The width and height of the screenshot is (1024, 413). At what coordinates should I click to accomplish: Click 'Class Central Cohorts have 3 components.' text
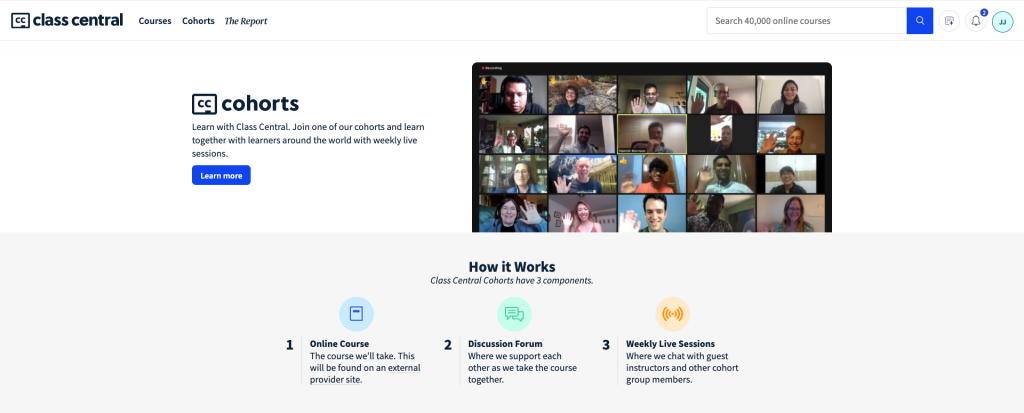pos(512,280)
